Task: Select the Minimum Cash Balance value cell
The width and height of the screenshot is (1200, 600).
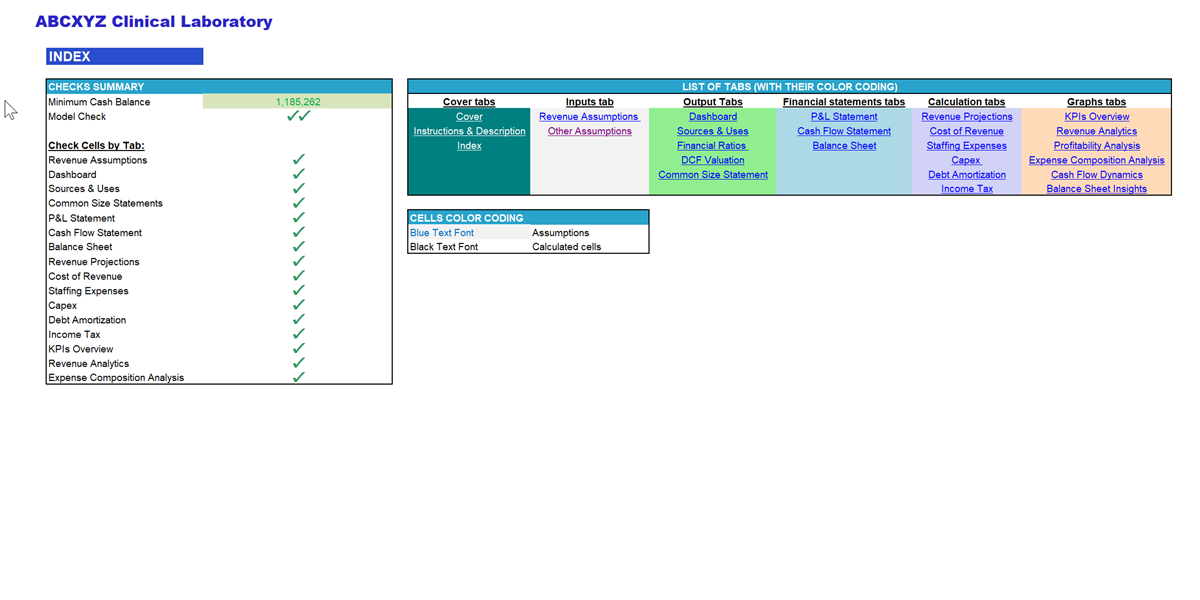Action: coord(295,101)
